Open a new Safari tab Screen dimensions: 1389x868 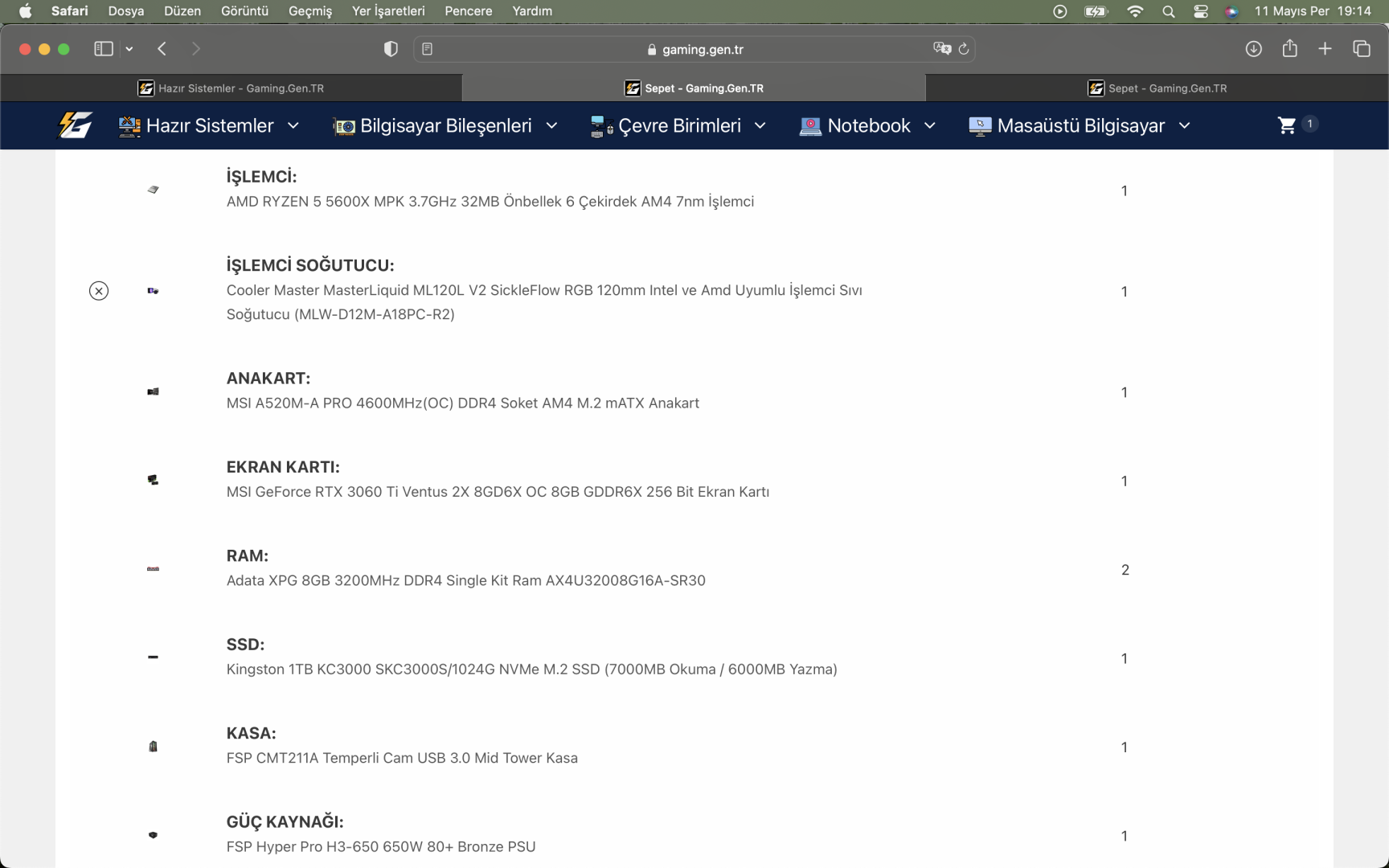pos(1325,49)
